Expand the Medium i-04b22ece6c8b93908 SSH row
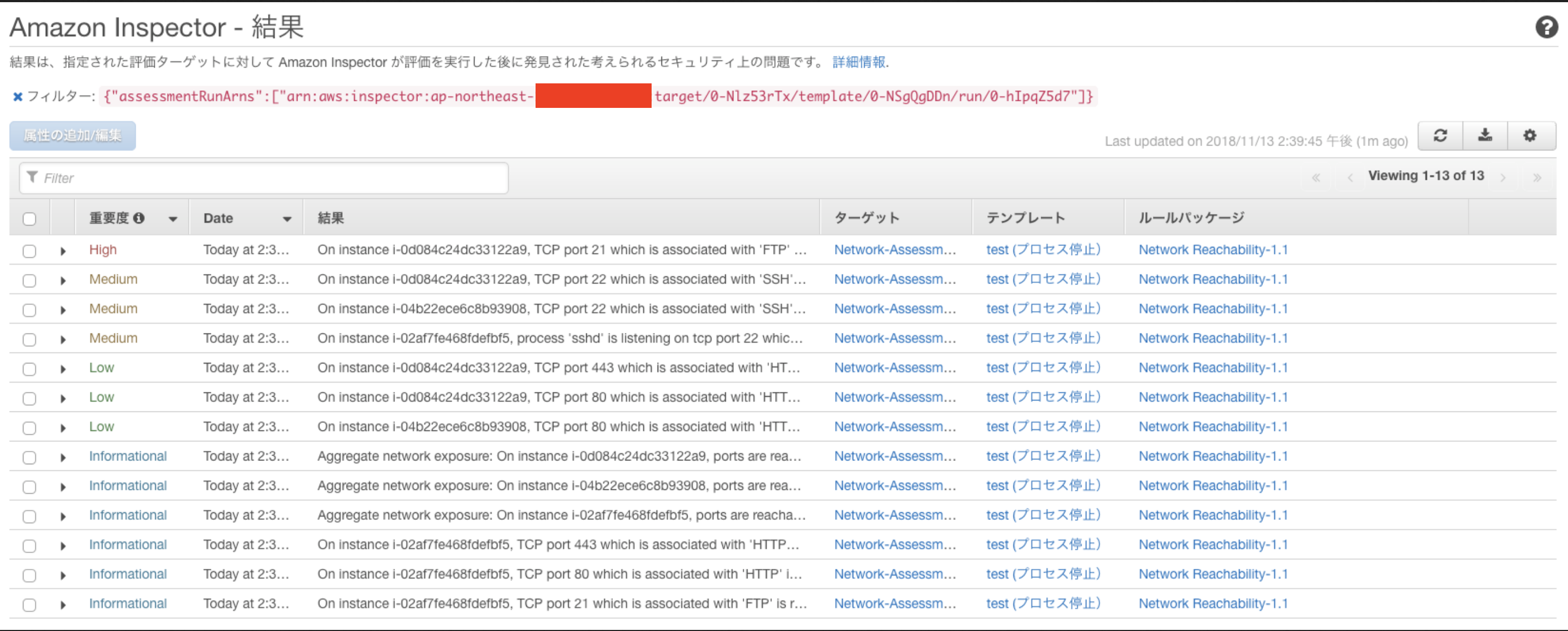 63,310
